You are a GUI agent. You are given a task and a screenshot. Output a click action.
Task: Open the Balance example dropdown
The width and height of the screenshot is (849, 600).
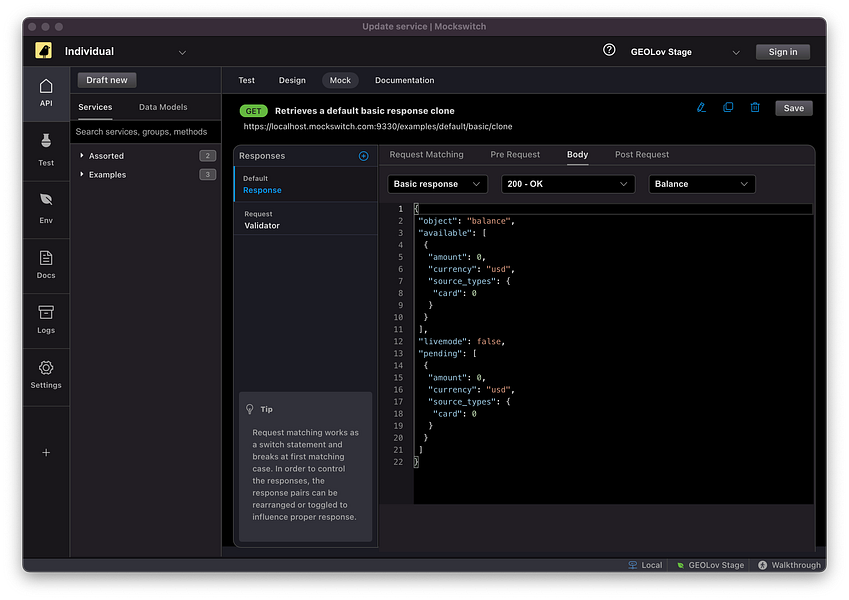tap(702, 184)
